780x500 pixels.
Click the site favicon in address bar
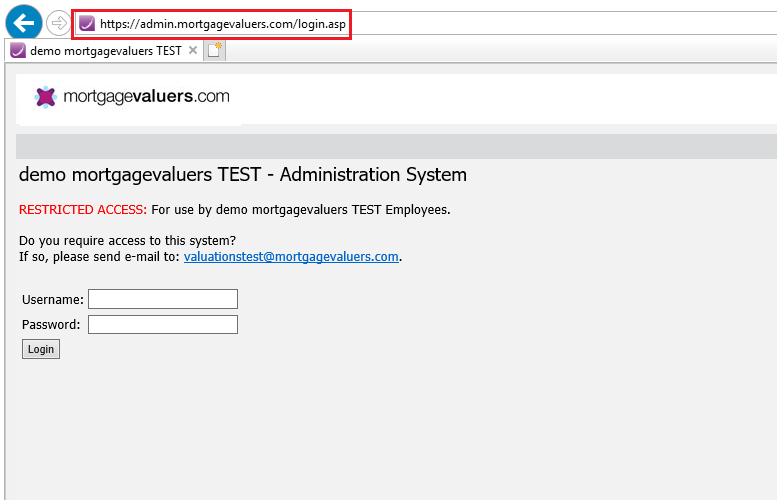click(x=87, y=23)
